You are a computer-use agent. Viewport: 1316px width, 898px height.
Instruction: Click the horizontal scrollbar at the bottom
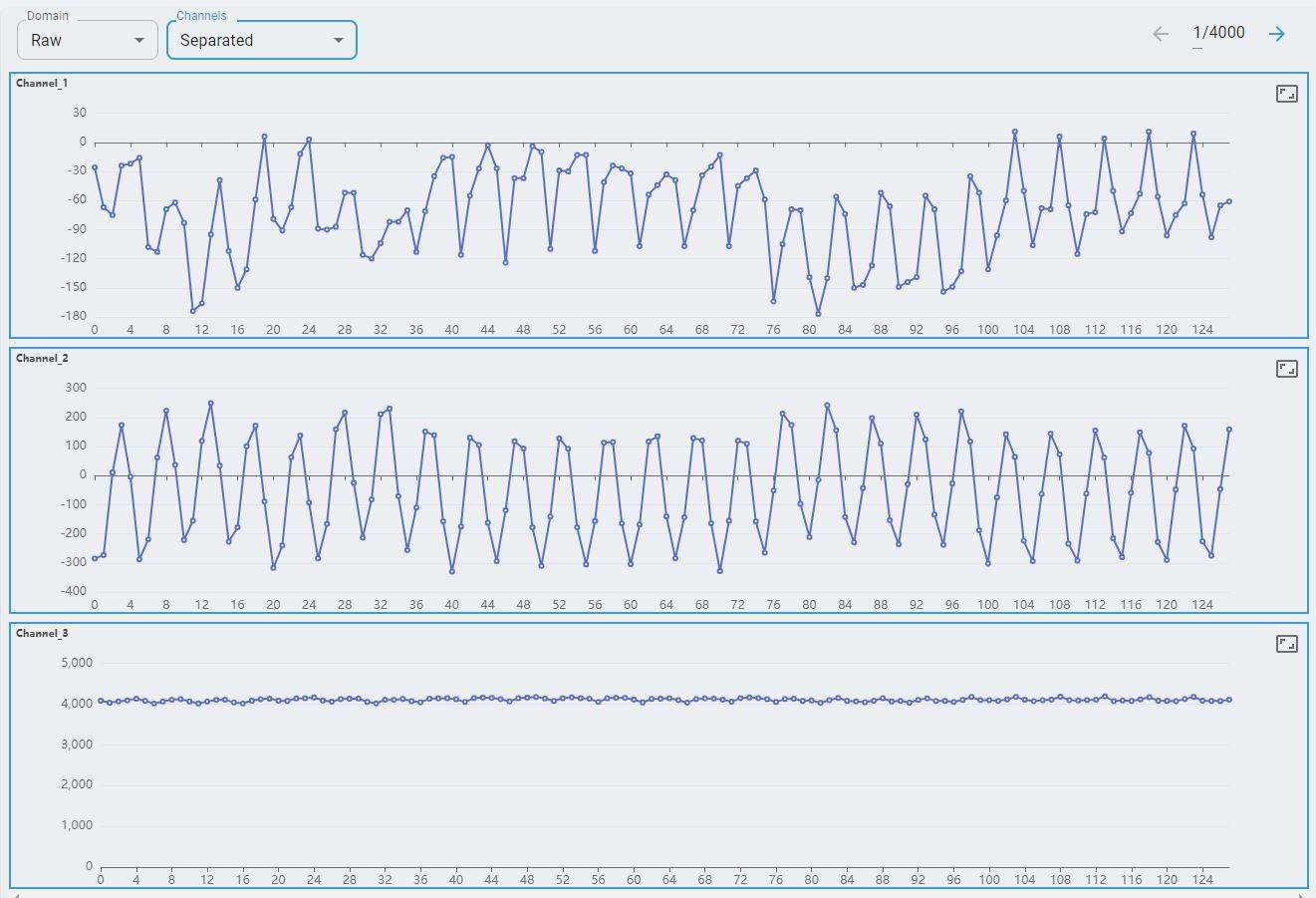[x=658, y=894]
